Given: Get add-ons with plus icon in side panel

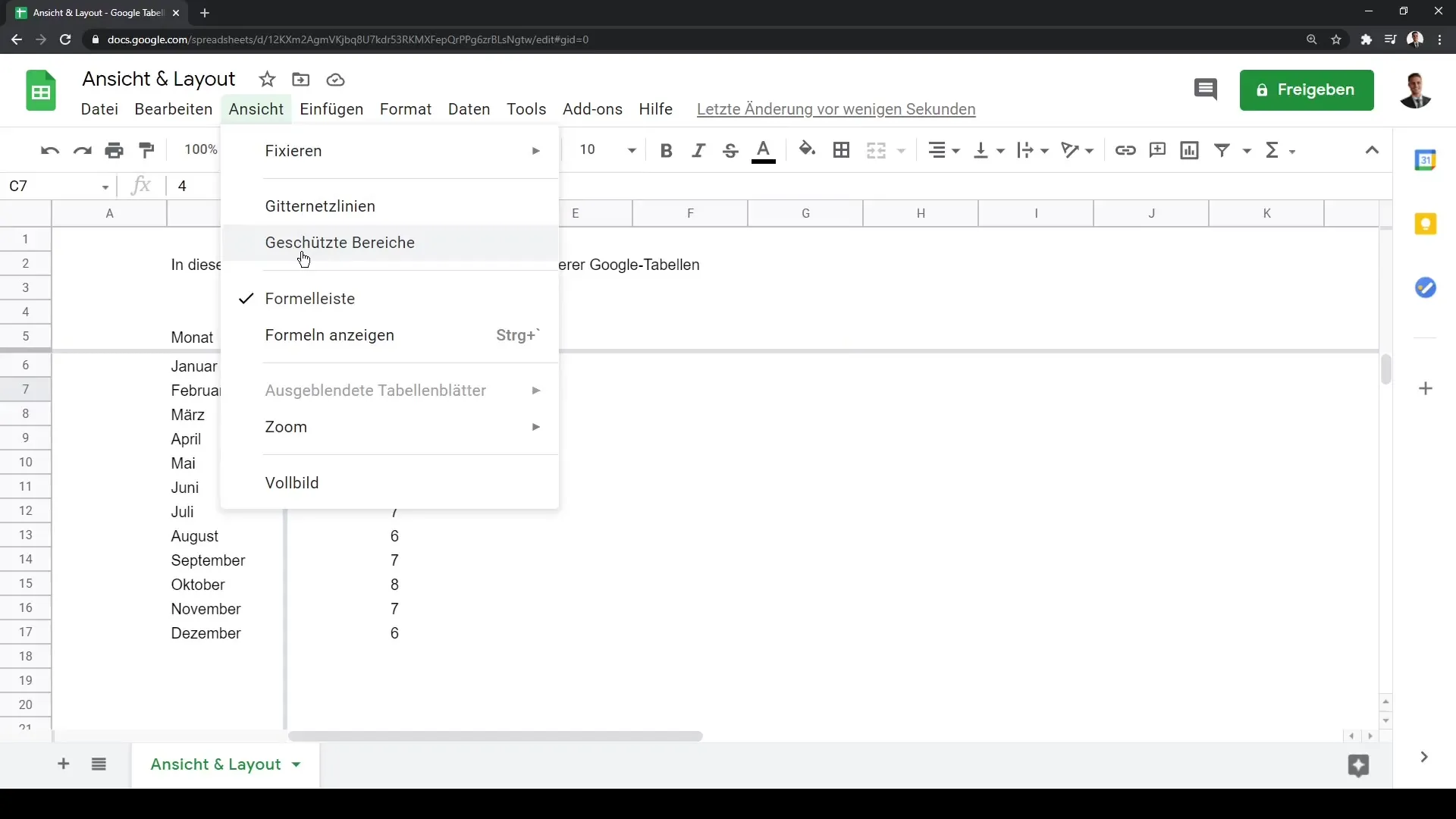Looking at the screenshot, I should [x=1426, y=389].
